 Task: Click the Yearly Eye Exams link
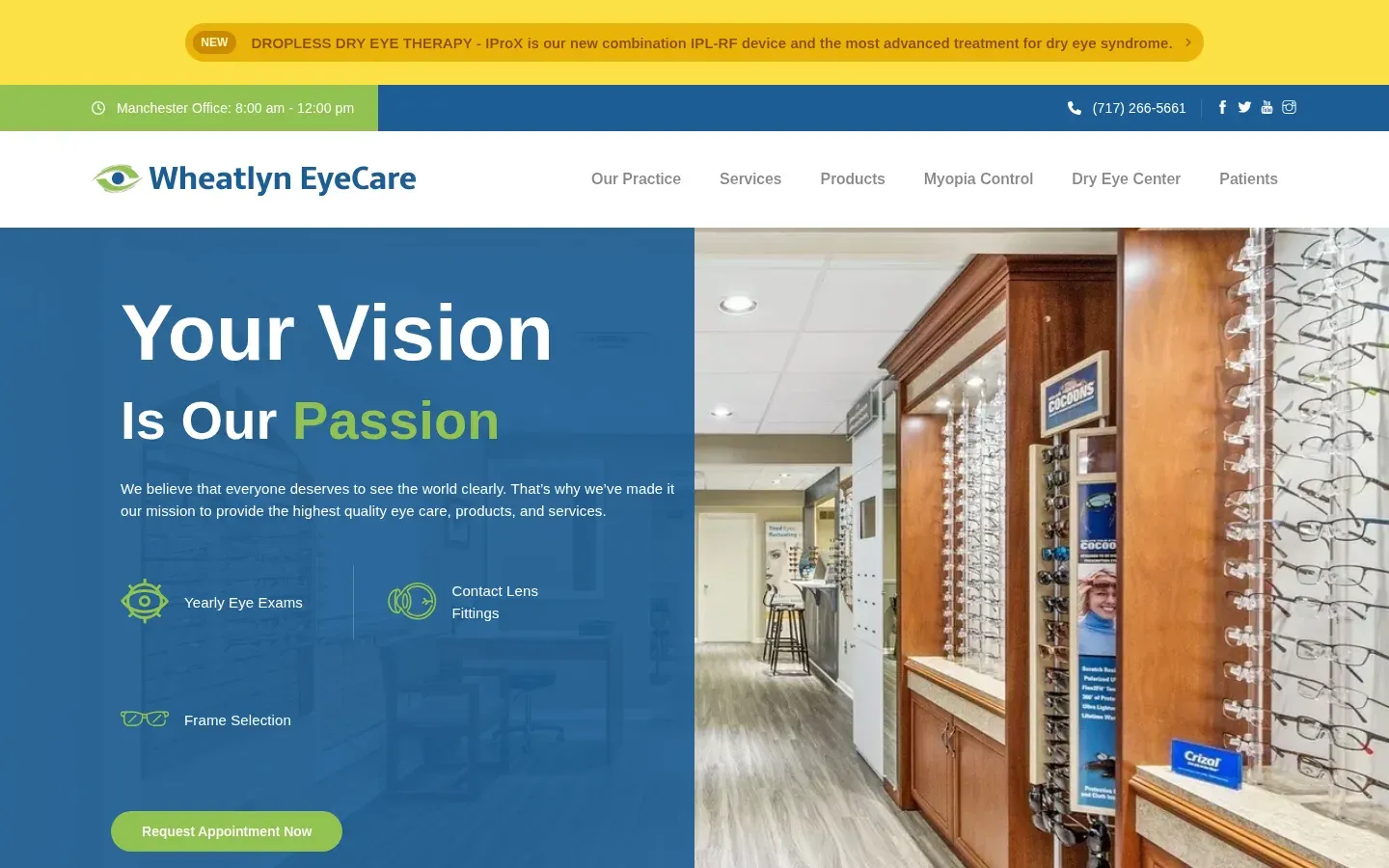(x=243, y=603)
